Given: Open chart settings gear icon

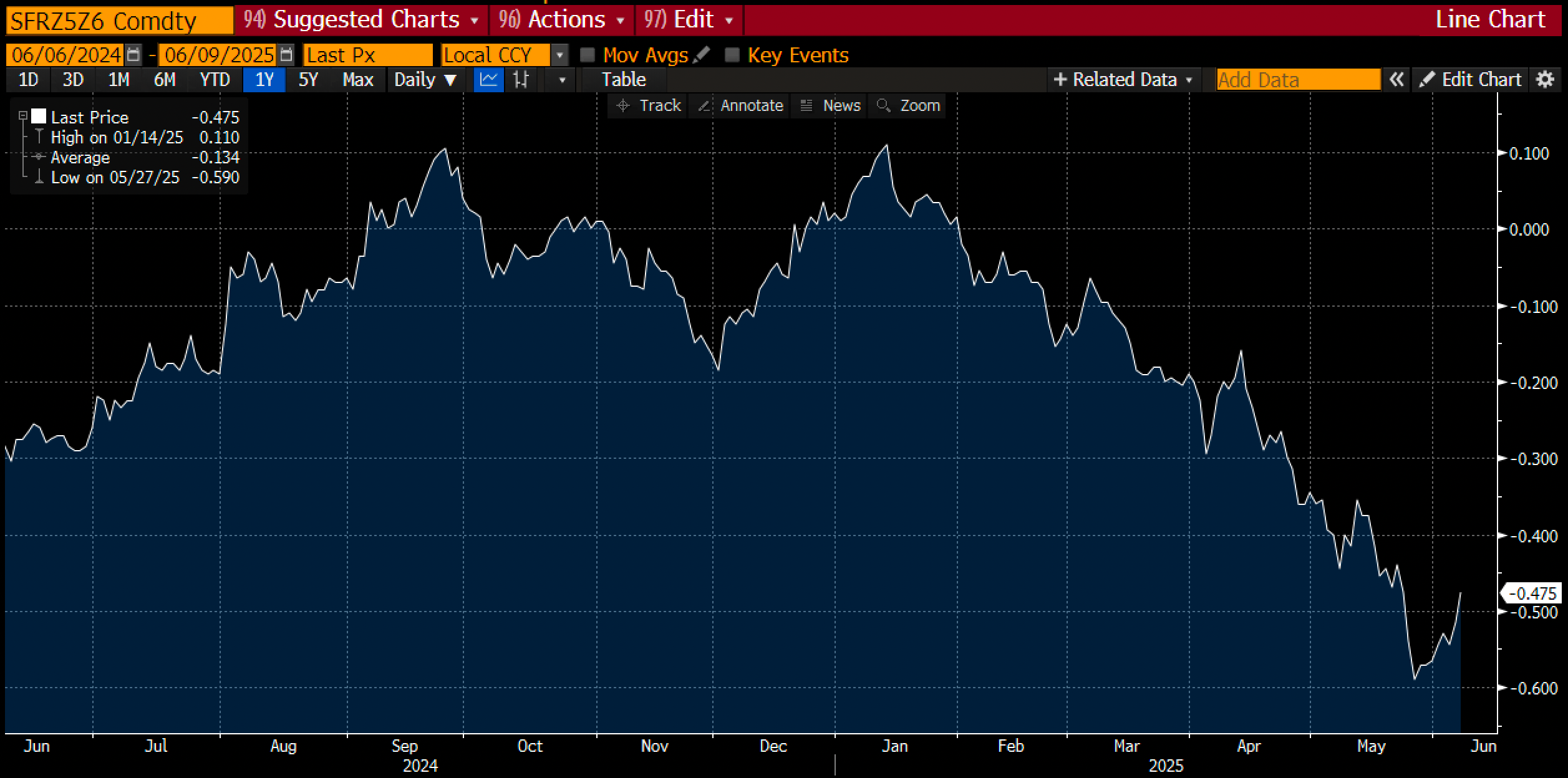Looking at the screenshot, I should click(x=1545, y=80).
